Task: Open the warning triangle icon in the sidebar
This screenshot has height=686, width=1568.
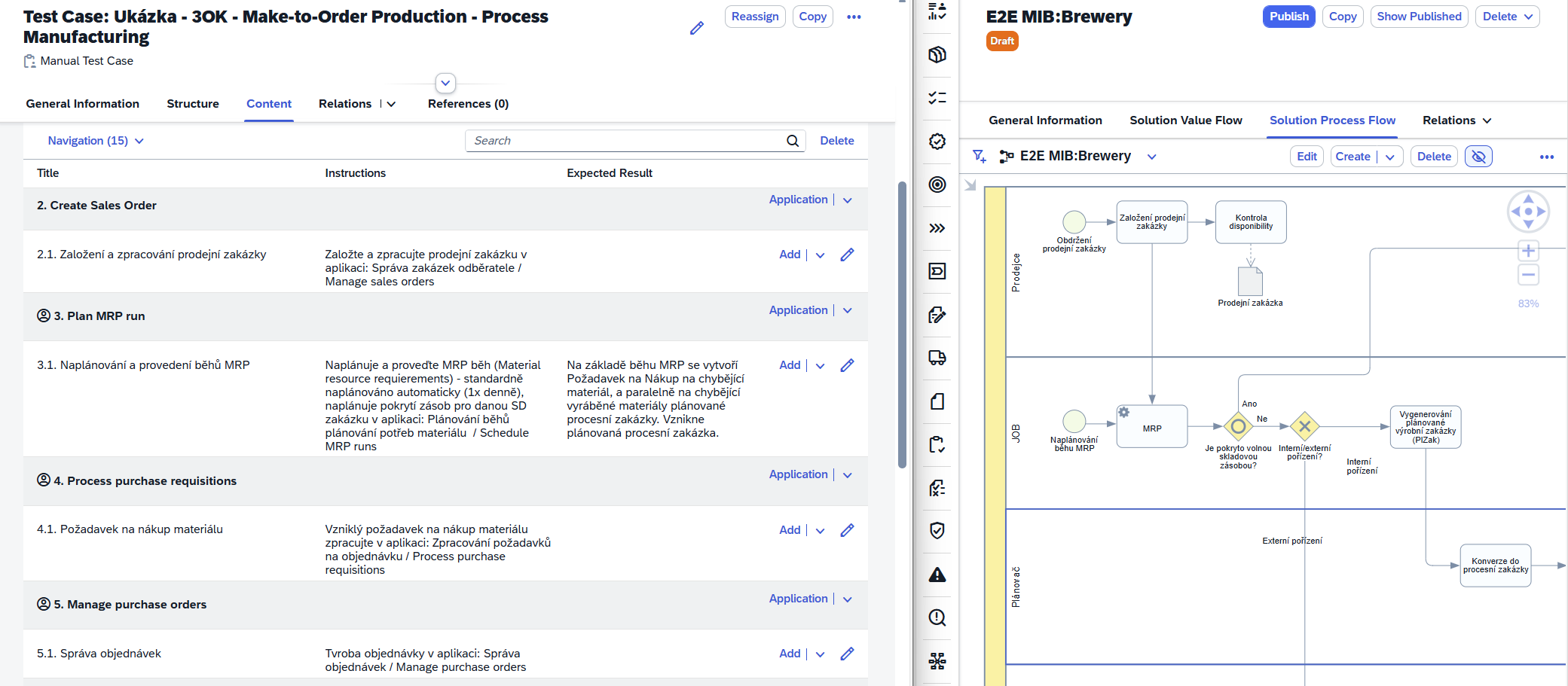Action: coord(937,575)
